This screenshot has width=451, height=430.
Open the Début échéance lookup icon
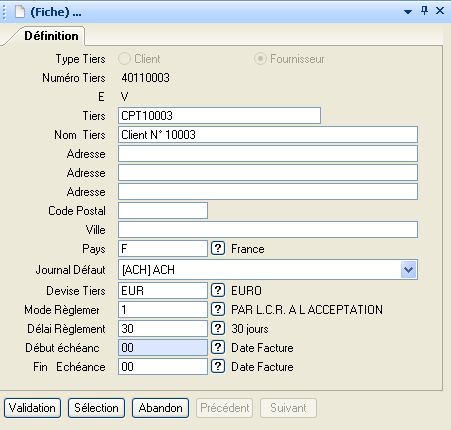(218, 347)
